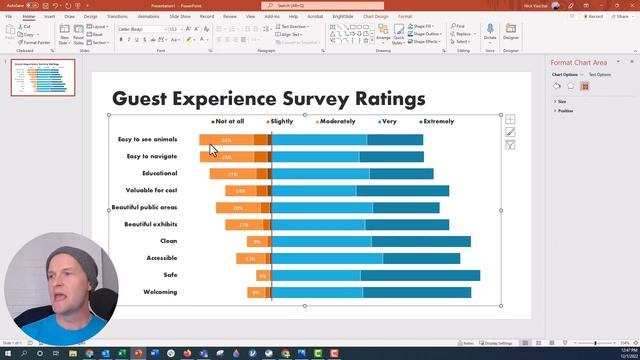Switch to the Insert tab
Viewport: 640px width, 360px height.
49,16
